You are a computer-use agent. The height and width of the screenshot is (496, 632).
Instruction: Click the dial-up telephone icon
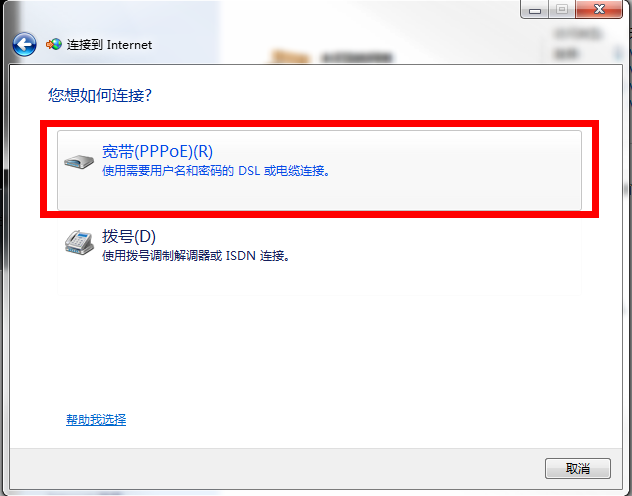pyautogui.click(x=79, y=242)
